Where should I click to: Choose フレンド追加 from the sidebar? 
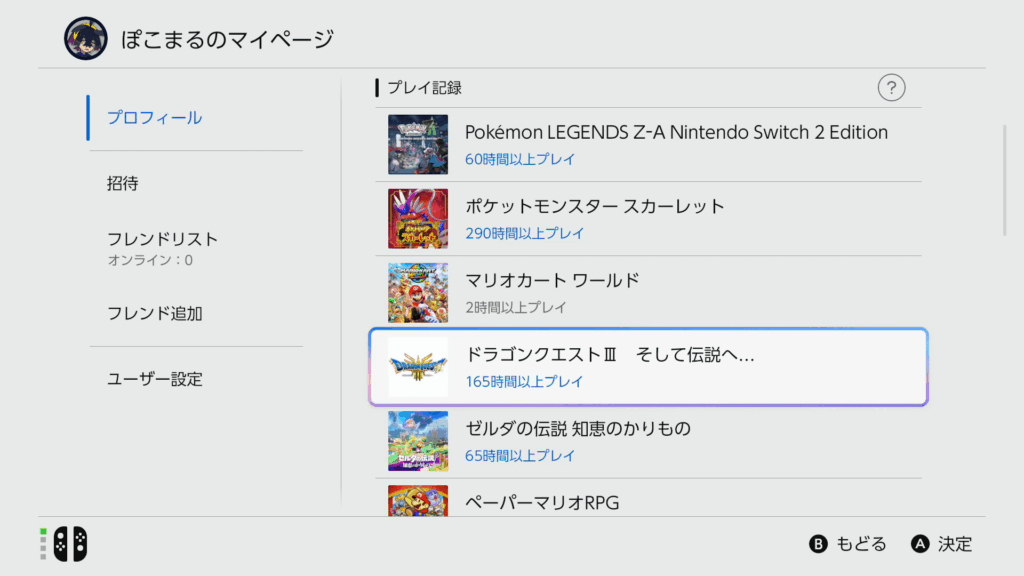tap(155, 314)
